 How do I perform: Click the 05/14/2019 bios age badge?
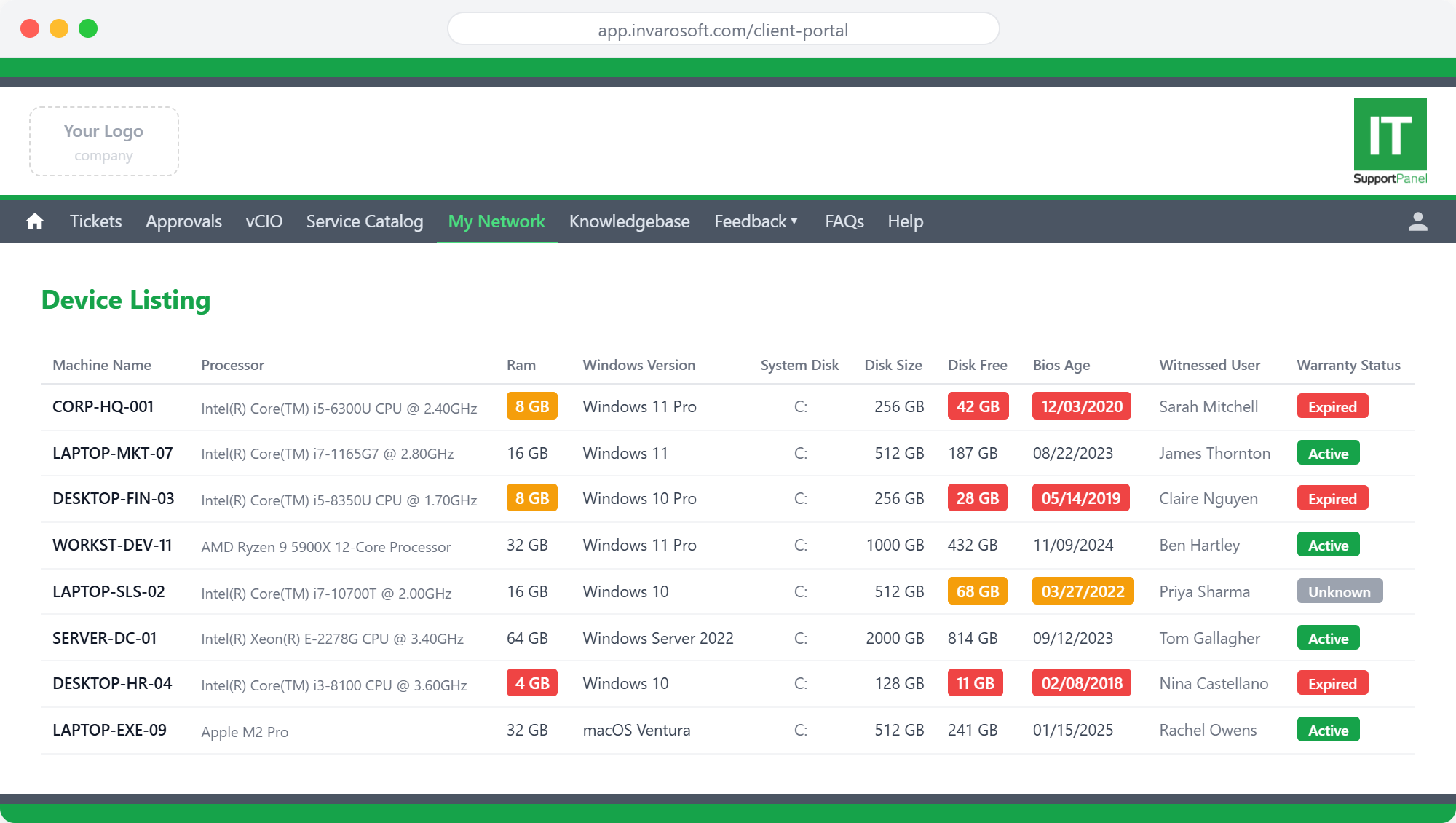1081,498
